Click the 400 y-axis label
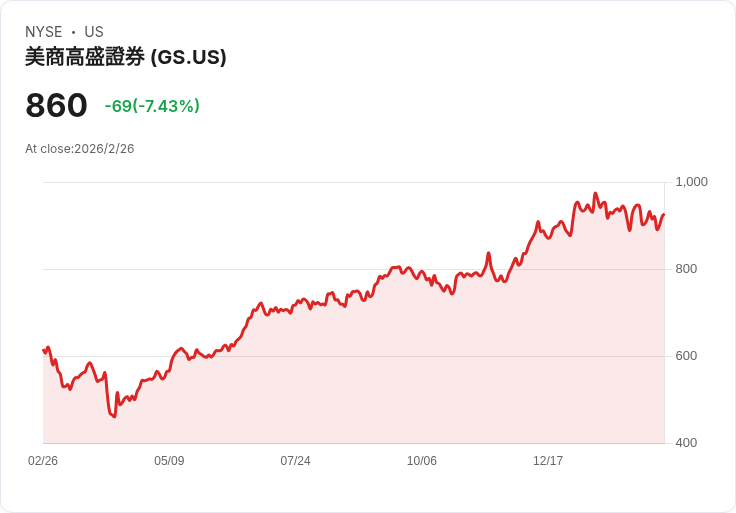Screen dimensions: 736x513 (686, 443)
